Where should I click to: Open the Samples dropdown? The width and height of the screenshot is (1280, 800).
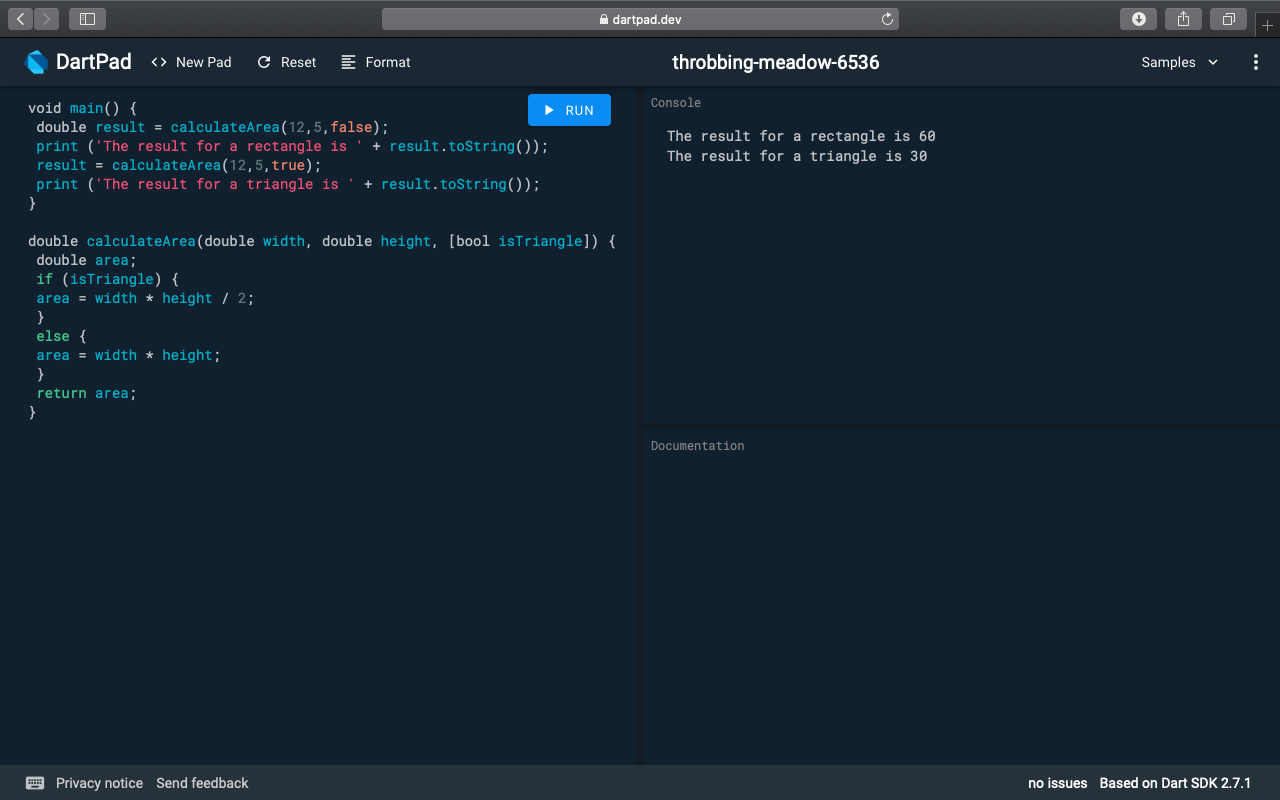pyautogui.click(x=1180, y=62)
